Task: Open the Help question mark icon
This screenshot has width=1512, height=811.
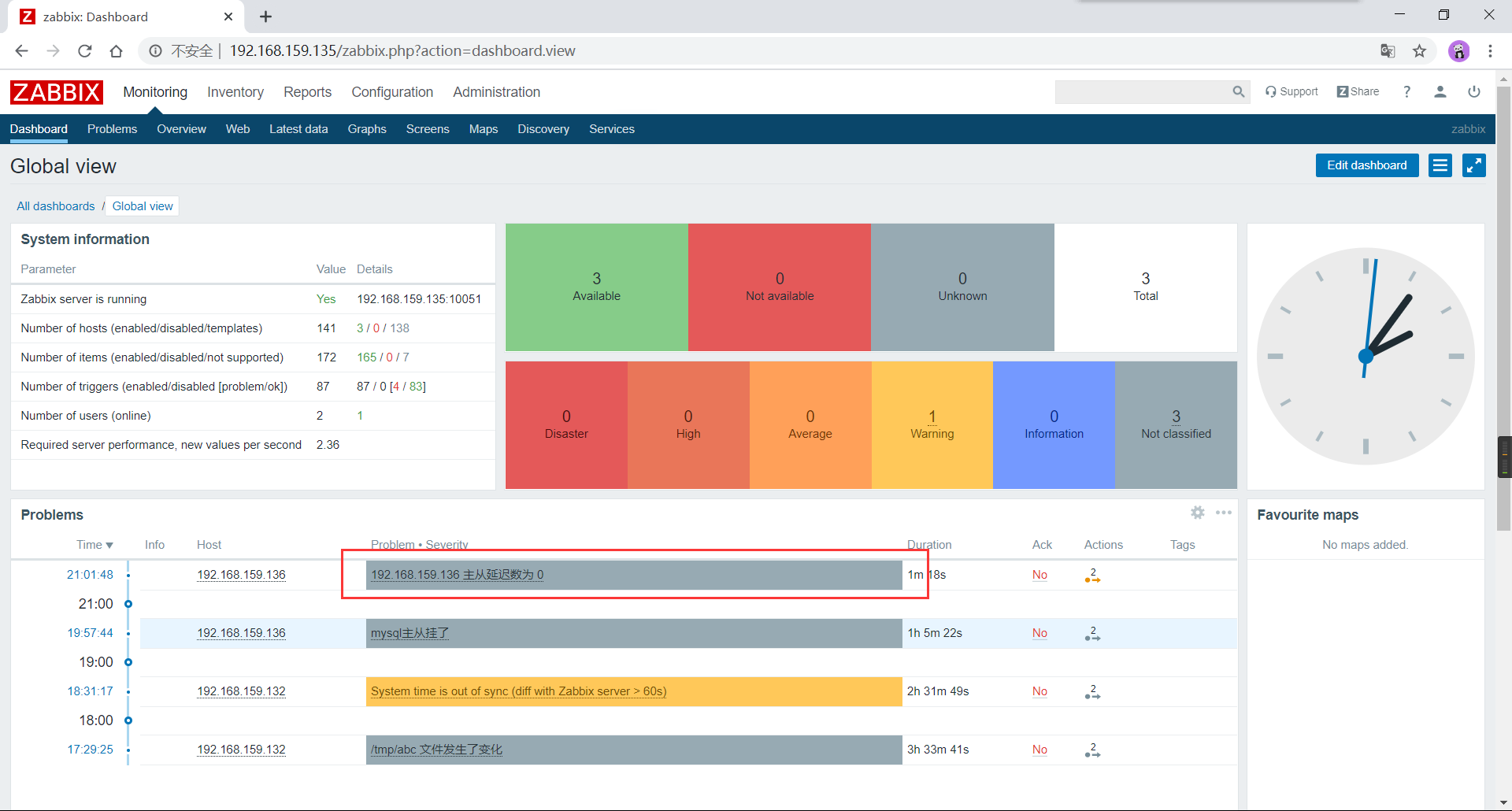Action: click(x=1406, y=92)
